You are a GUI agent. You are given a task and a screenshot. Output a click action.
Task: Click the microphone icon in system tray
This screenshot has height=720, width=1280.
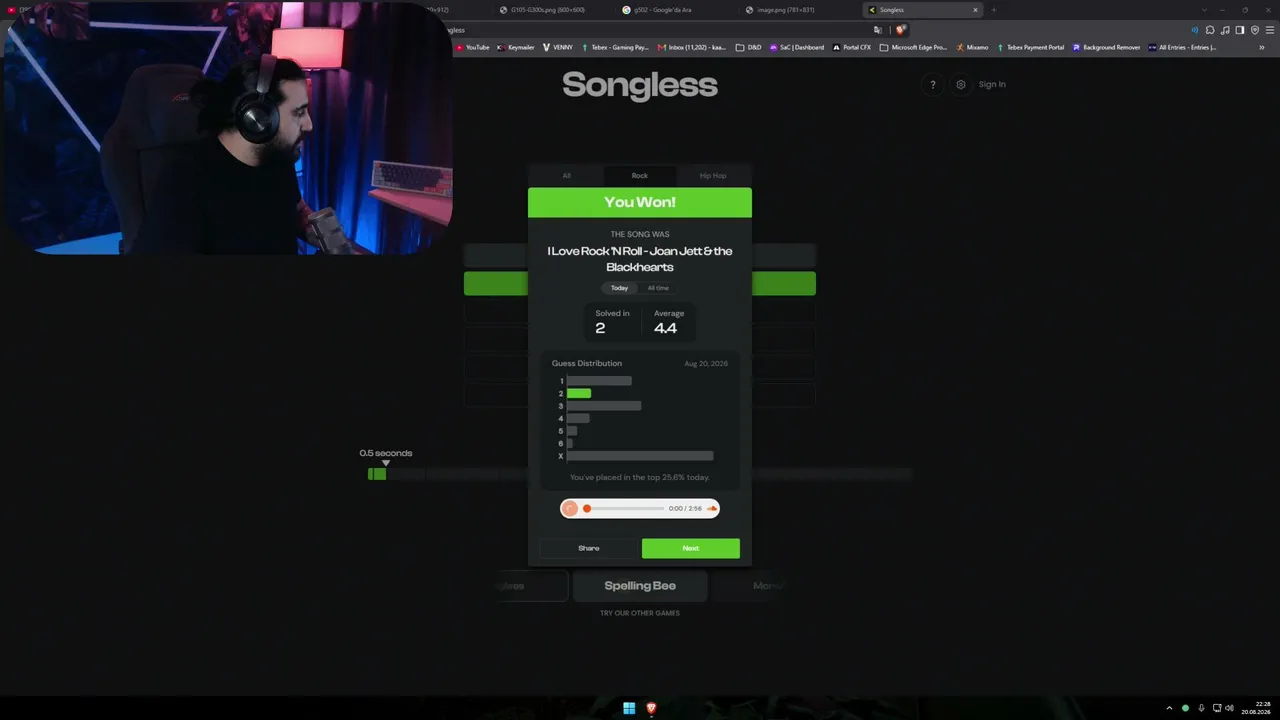tap(1201, 708)
